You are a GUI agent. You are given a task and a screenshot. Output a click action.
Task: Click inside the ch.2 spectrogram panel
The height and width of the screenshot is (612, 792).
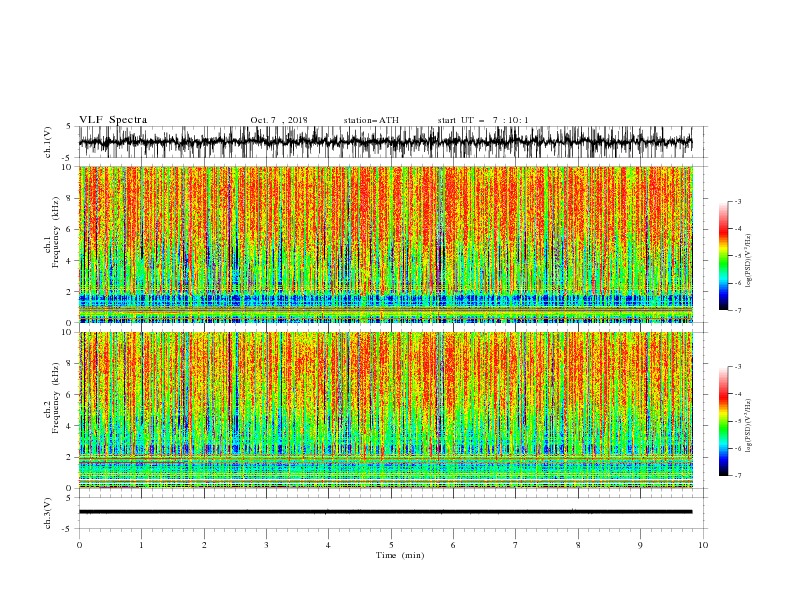point(385,410)
